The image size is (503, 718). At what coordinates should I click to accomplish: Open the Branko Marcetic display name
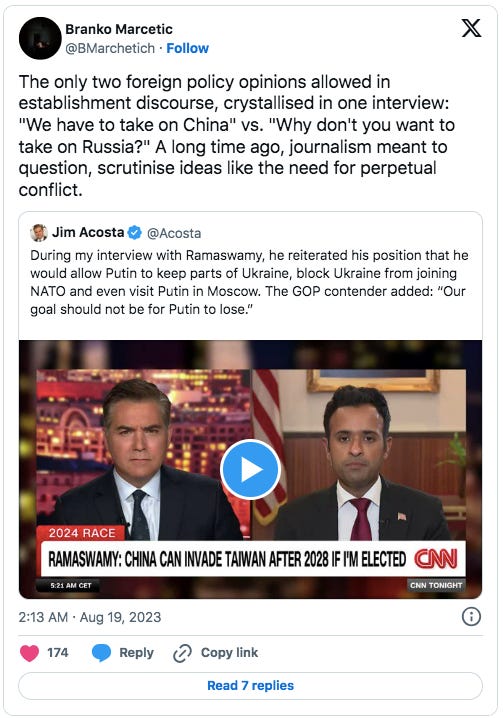[x=119, y=29]
